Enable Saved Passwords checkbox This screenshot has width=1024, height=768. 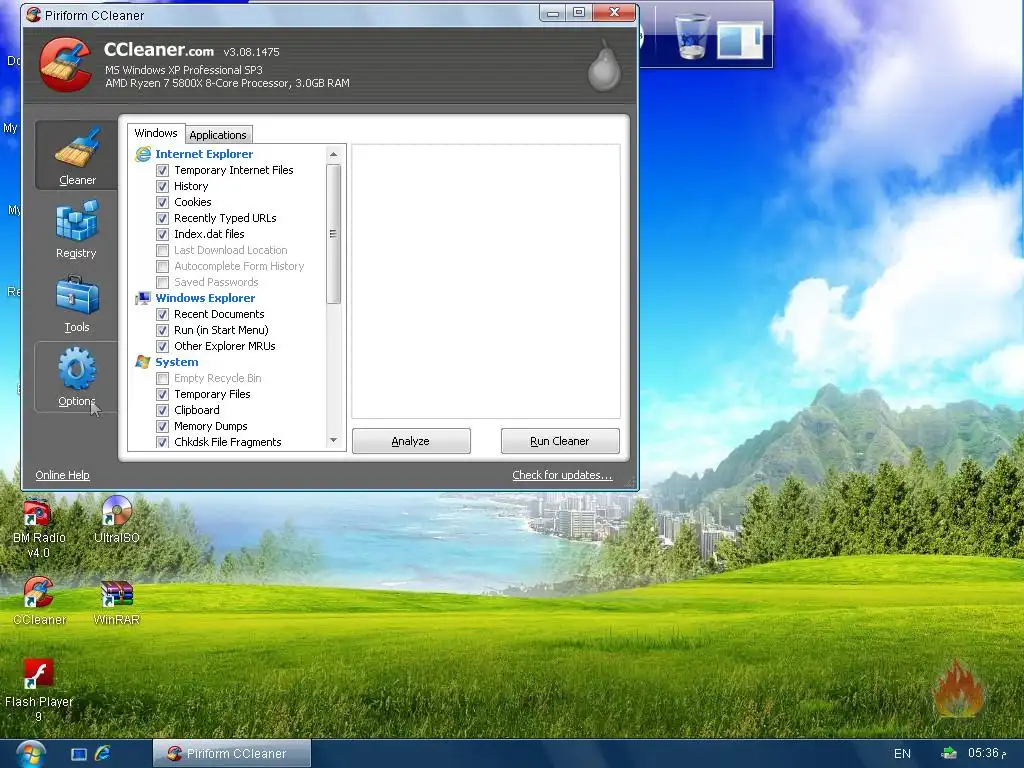(163, 283)
